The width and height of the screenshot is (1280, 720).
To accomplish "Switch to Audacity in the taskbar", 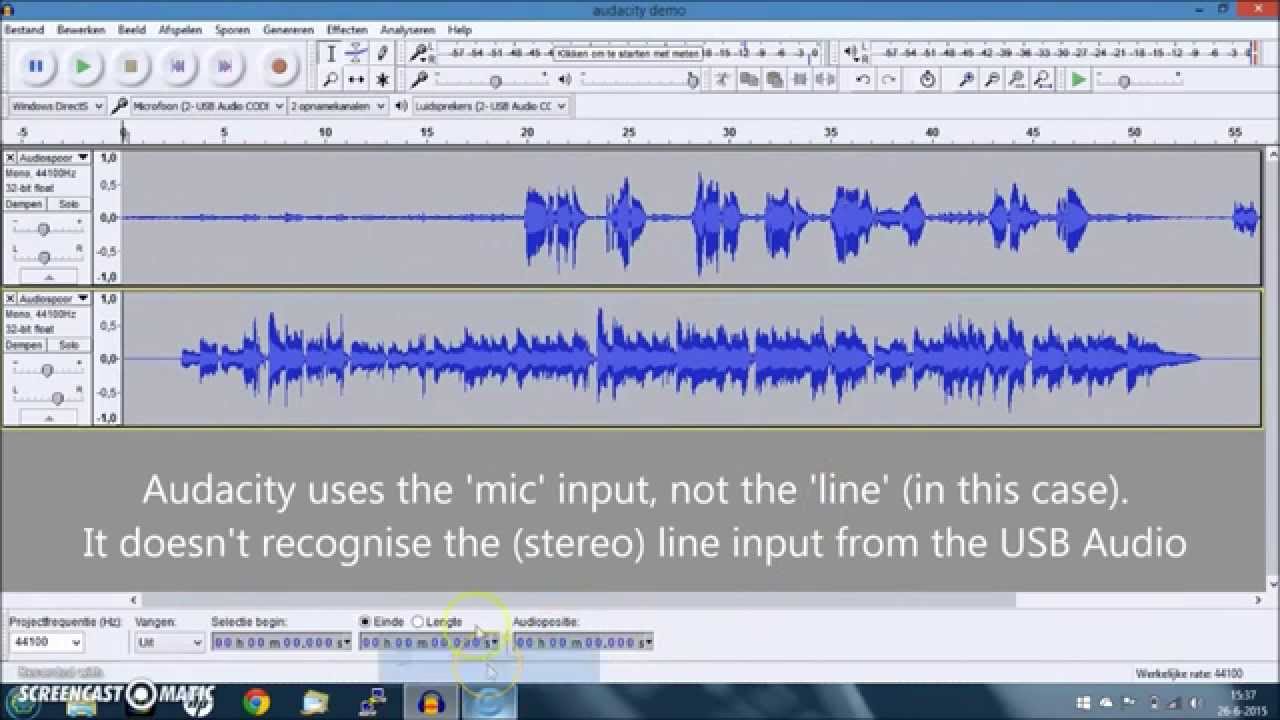I will (x=432, y=703).
